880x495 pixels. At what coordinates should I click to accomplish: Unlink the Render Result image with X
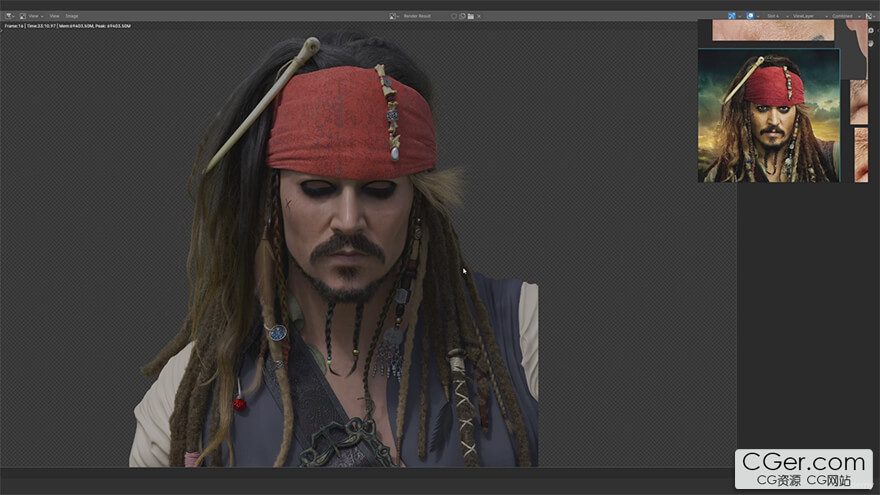click(x=479, y=16)
